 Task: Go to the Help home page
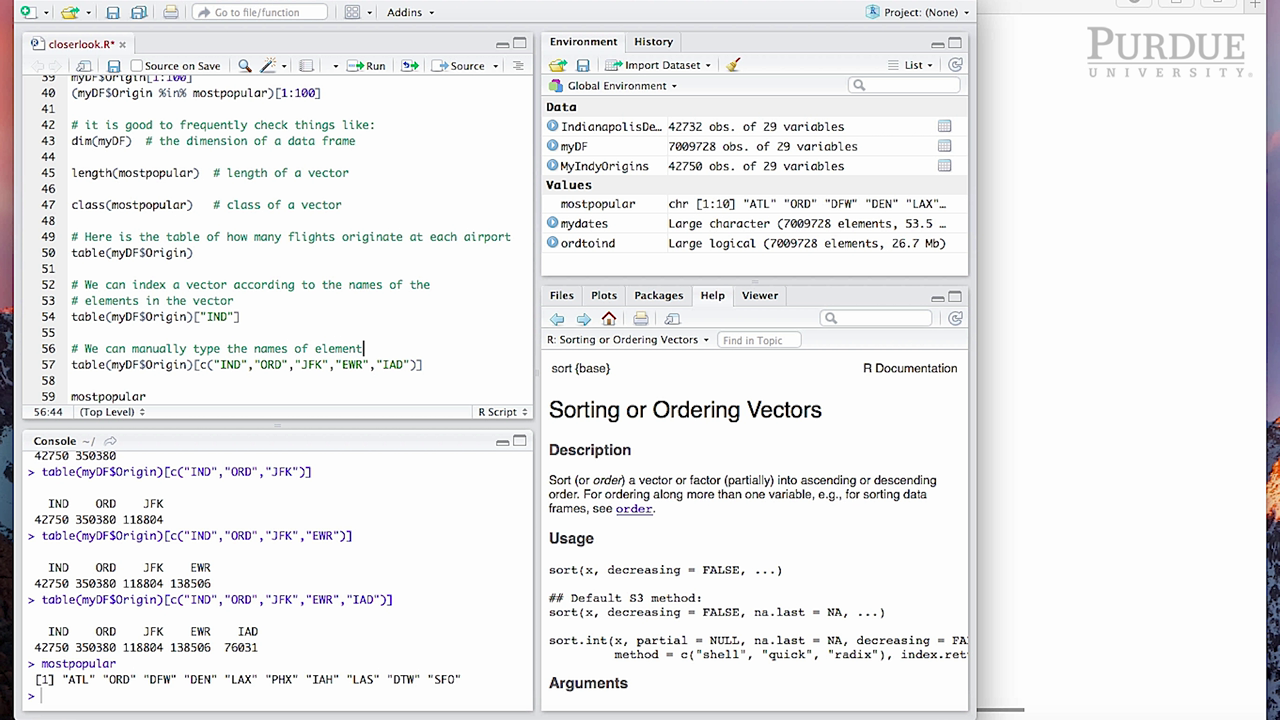pos(609,319)
